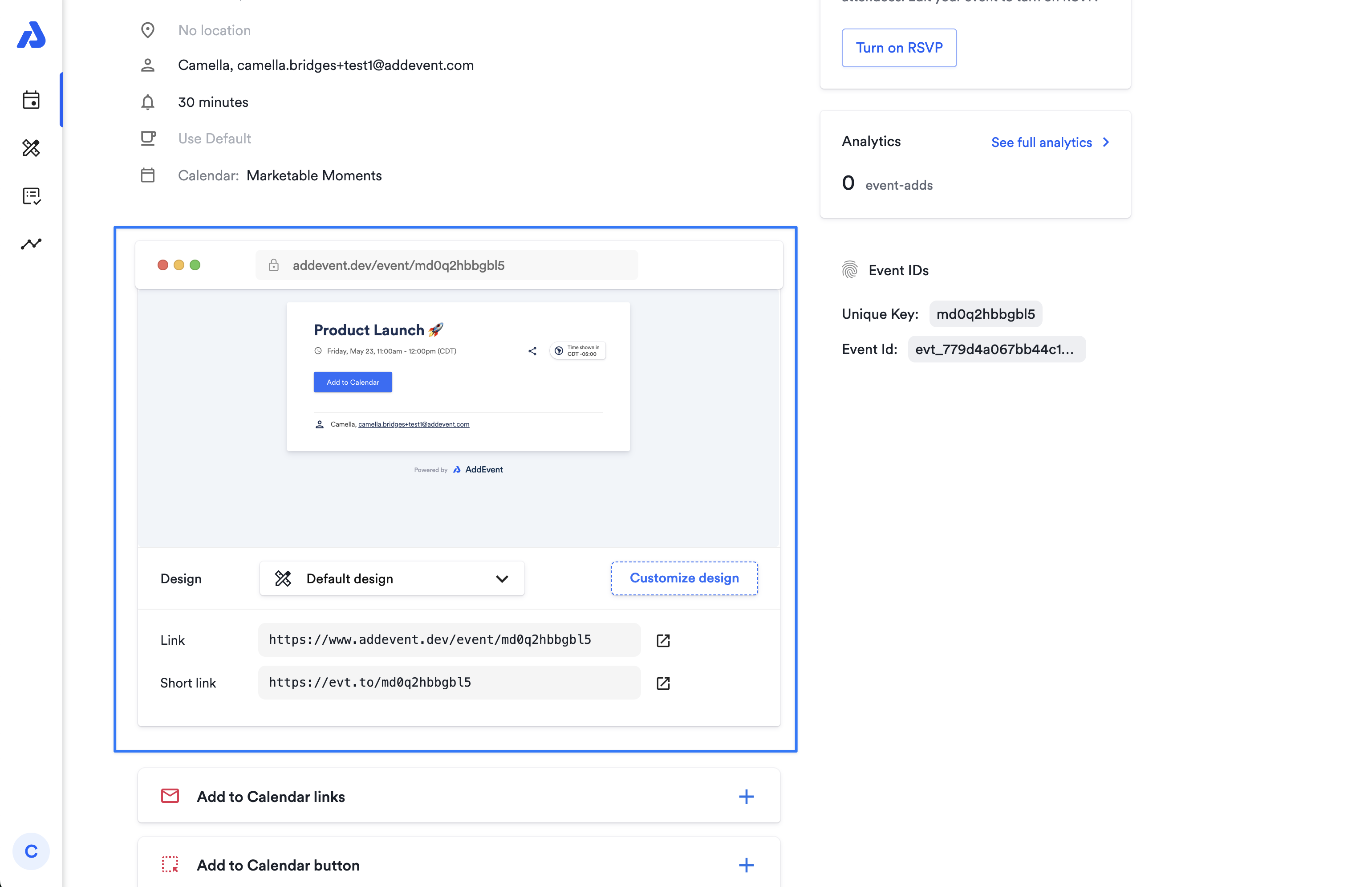Expand Add to Calendar links section
1372x887 pixels.
coord(746,797)
